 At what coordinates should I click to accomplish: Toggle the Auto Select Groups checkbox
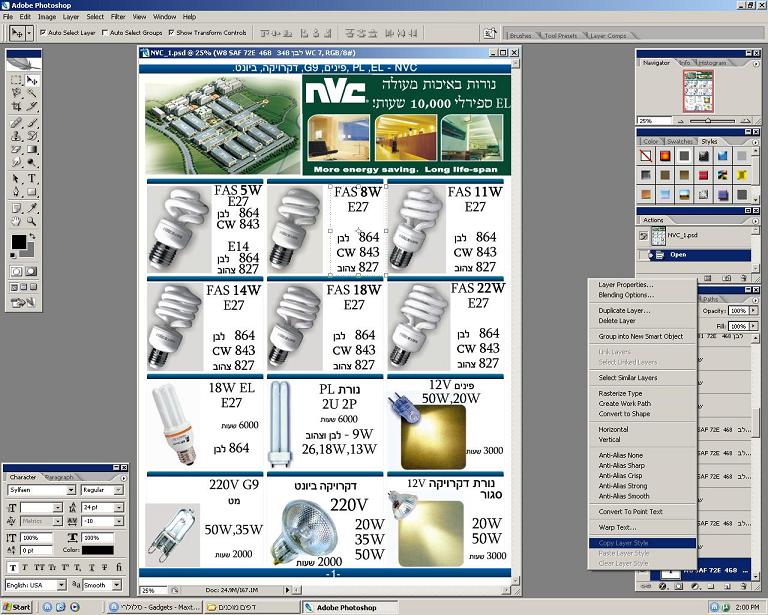point(106,32)
